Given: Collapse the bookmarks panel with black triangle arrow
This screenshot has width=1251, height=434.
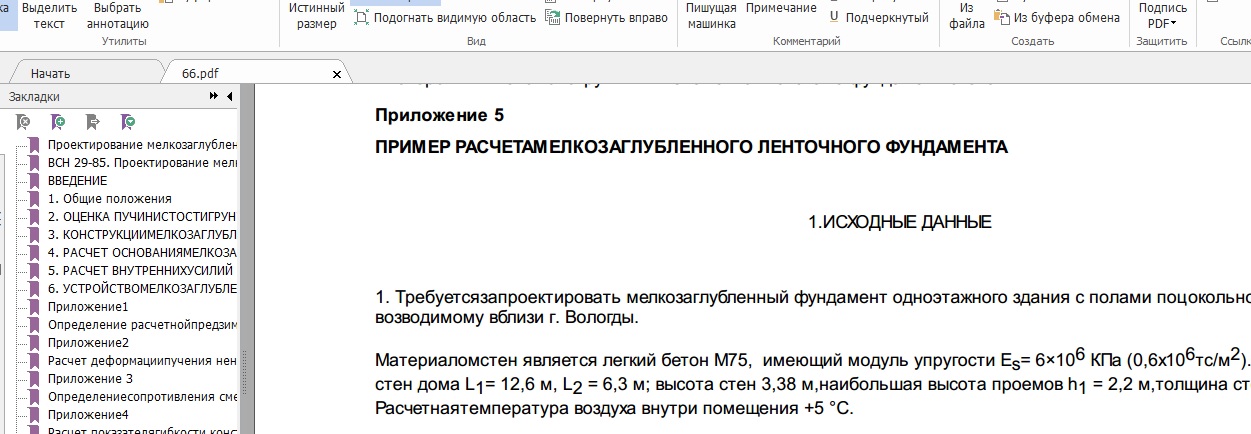Looking at the screenshot, I should pyautogui.click(x=230, y=96).
